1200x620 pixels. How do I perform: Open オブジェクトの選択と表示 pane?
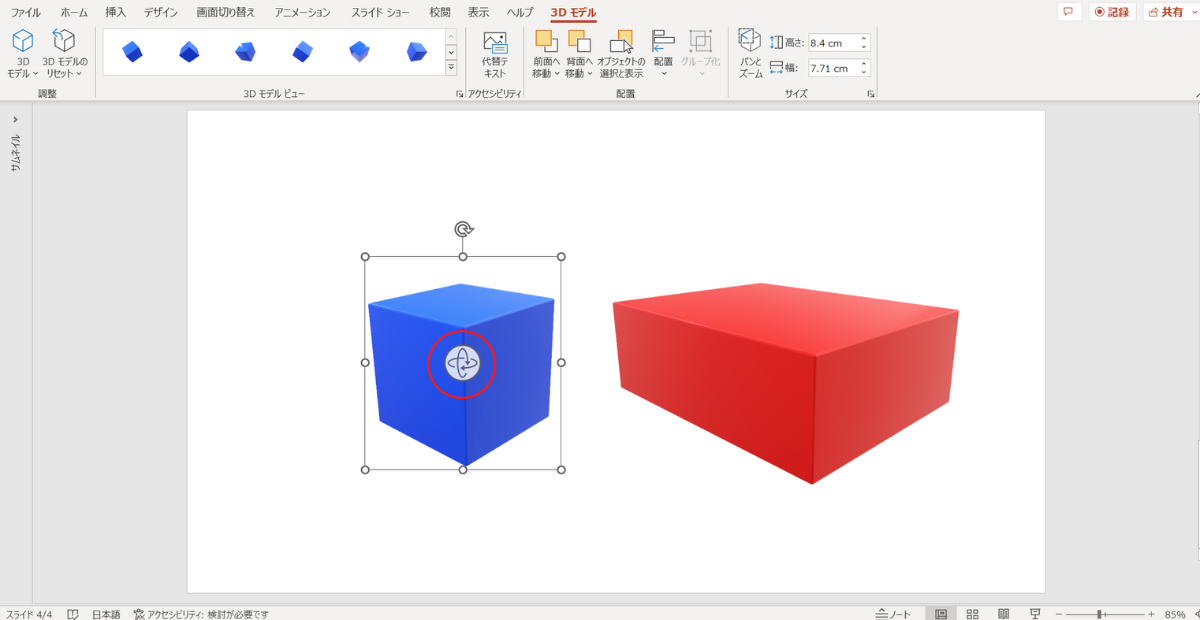click(x=621, y=55)
